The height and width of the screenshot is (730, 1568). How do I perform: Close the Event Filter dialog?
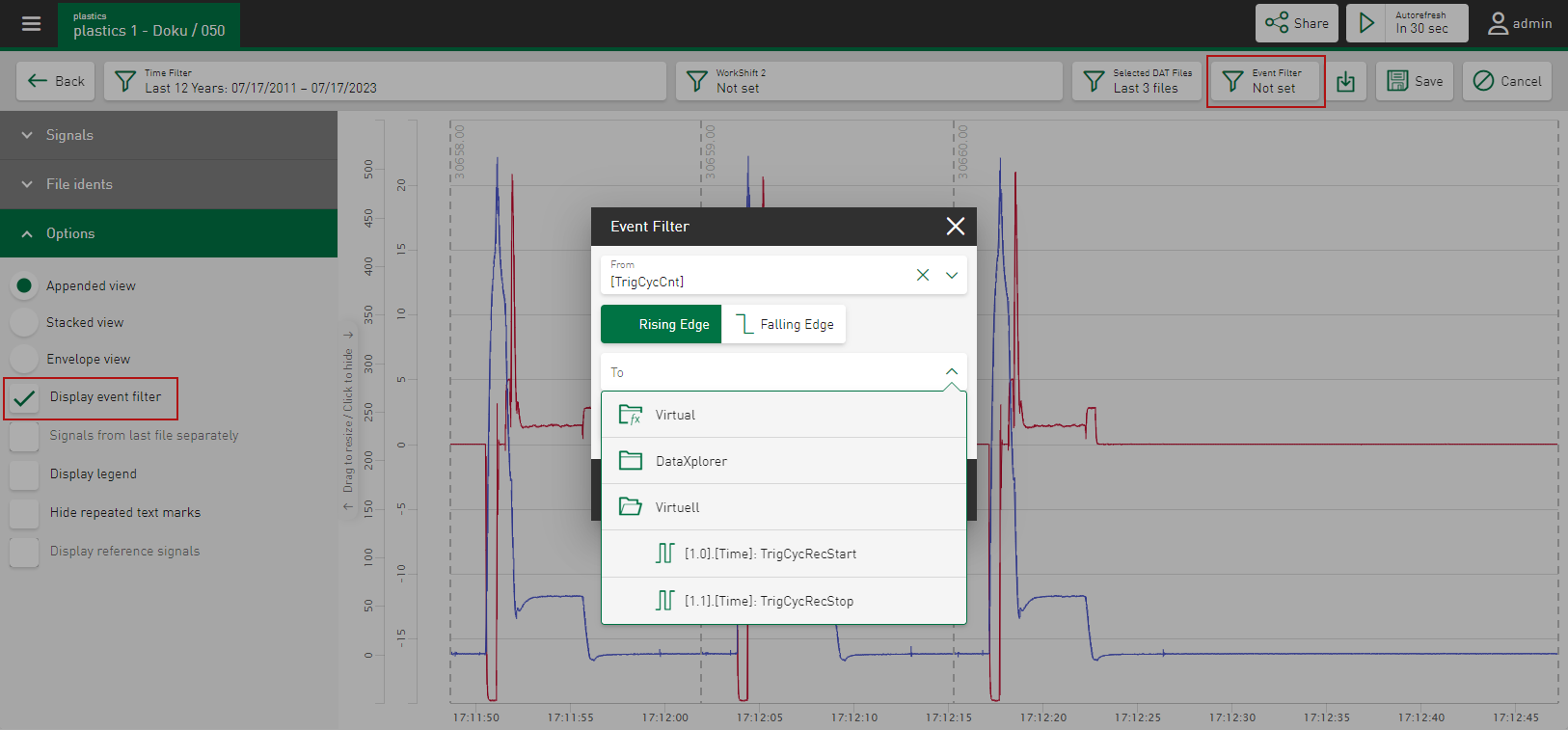pyautogui.click(x=955, y=227)
